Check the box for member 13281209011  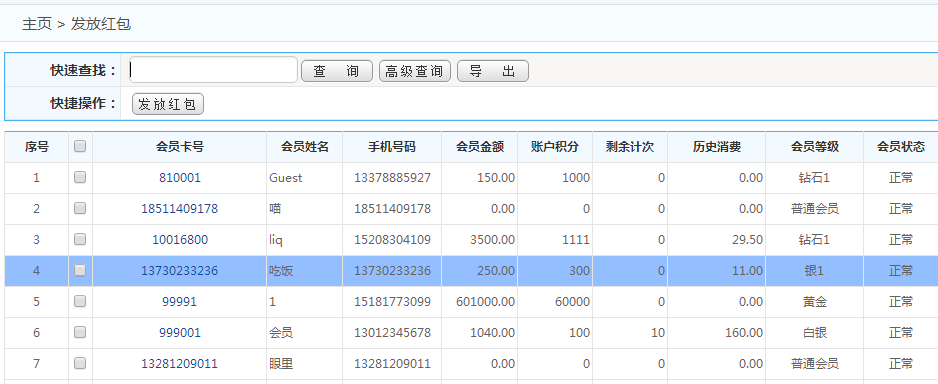click(x=80, y=363)
